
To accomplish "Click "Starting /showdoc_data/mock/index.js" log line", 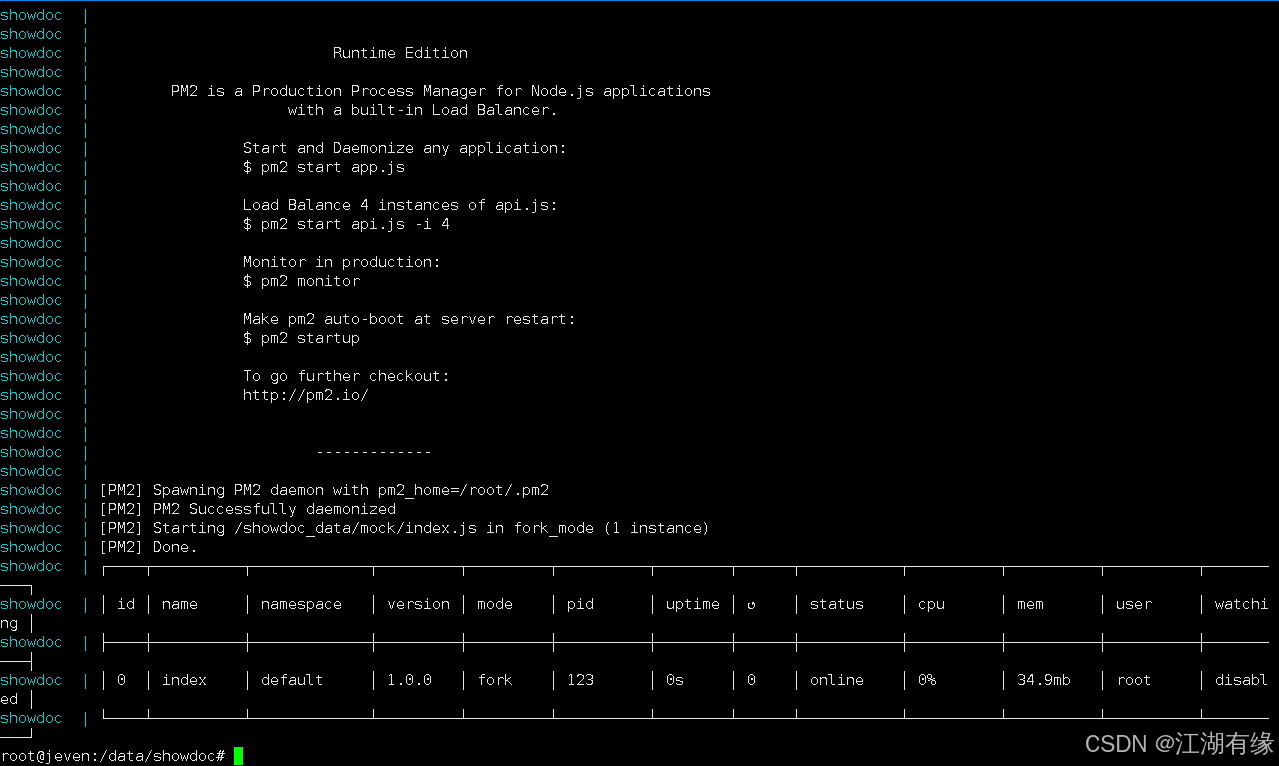I will pos(404,528).
